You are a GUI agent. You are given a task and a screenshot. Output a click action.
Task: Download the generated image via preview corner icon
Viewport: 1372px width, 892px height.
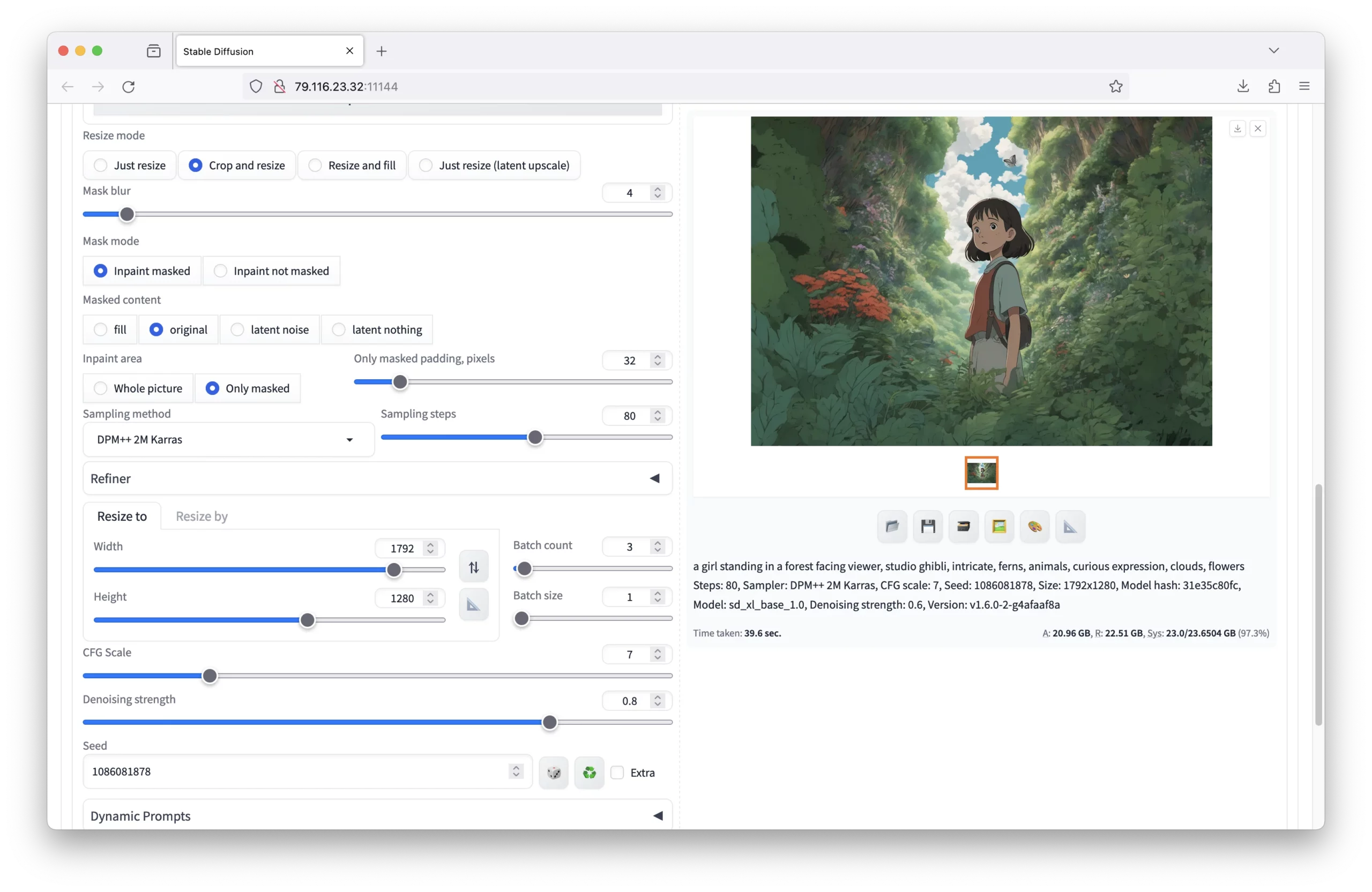coord(1237,129)
